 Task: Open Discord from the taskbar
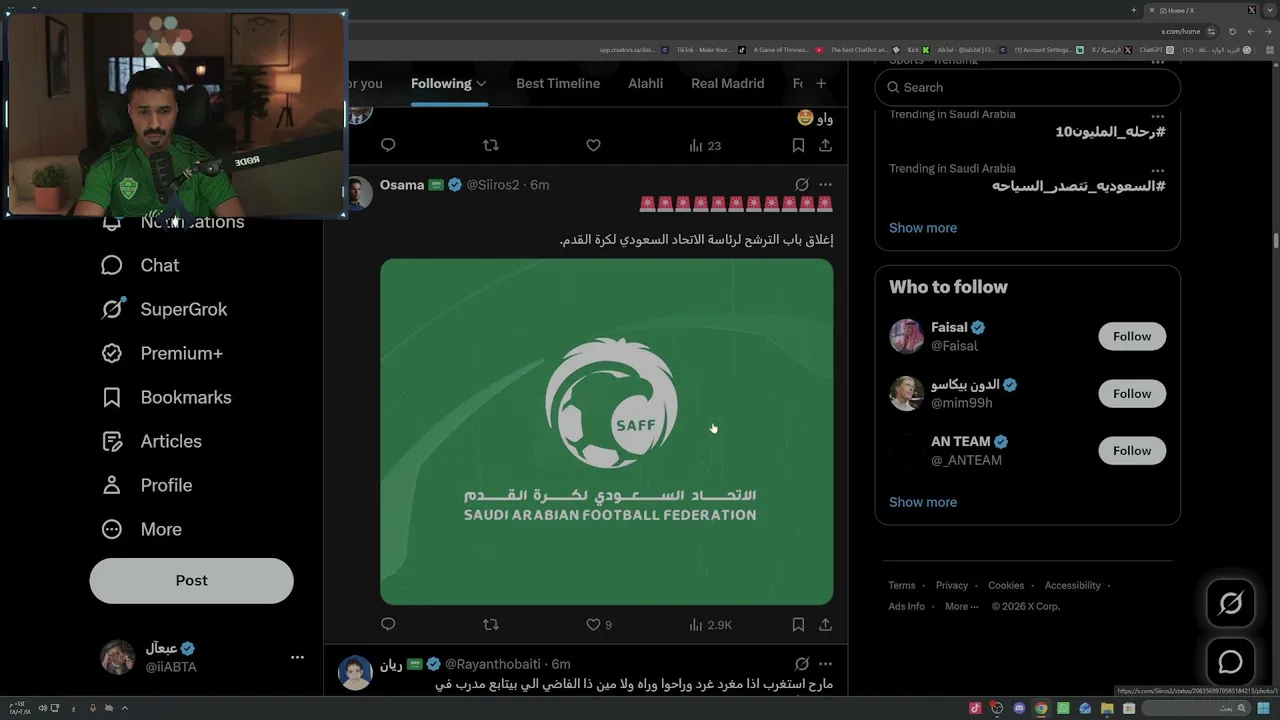click(1019, 708)
